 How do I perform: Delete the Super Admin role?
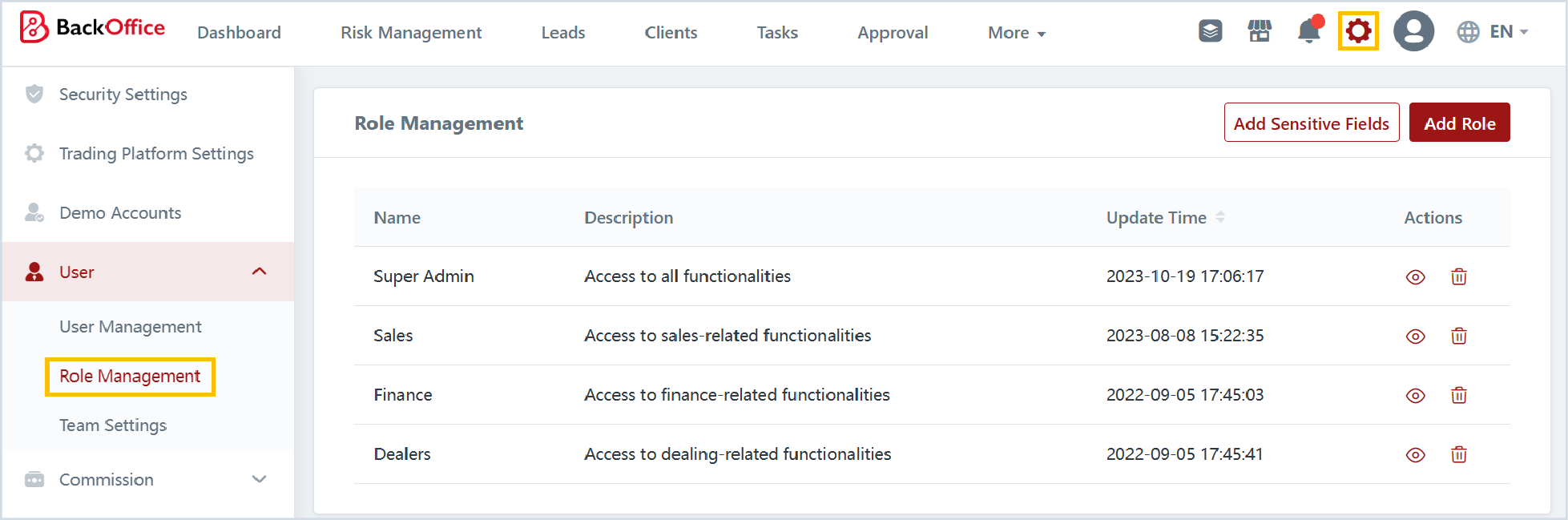click(x=1458, y=276)
